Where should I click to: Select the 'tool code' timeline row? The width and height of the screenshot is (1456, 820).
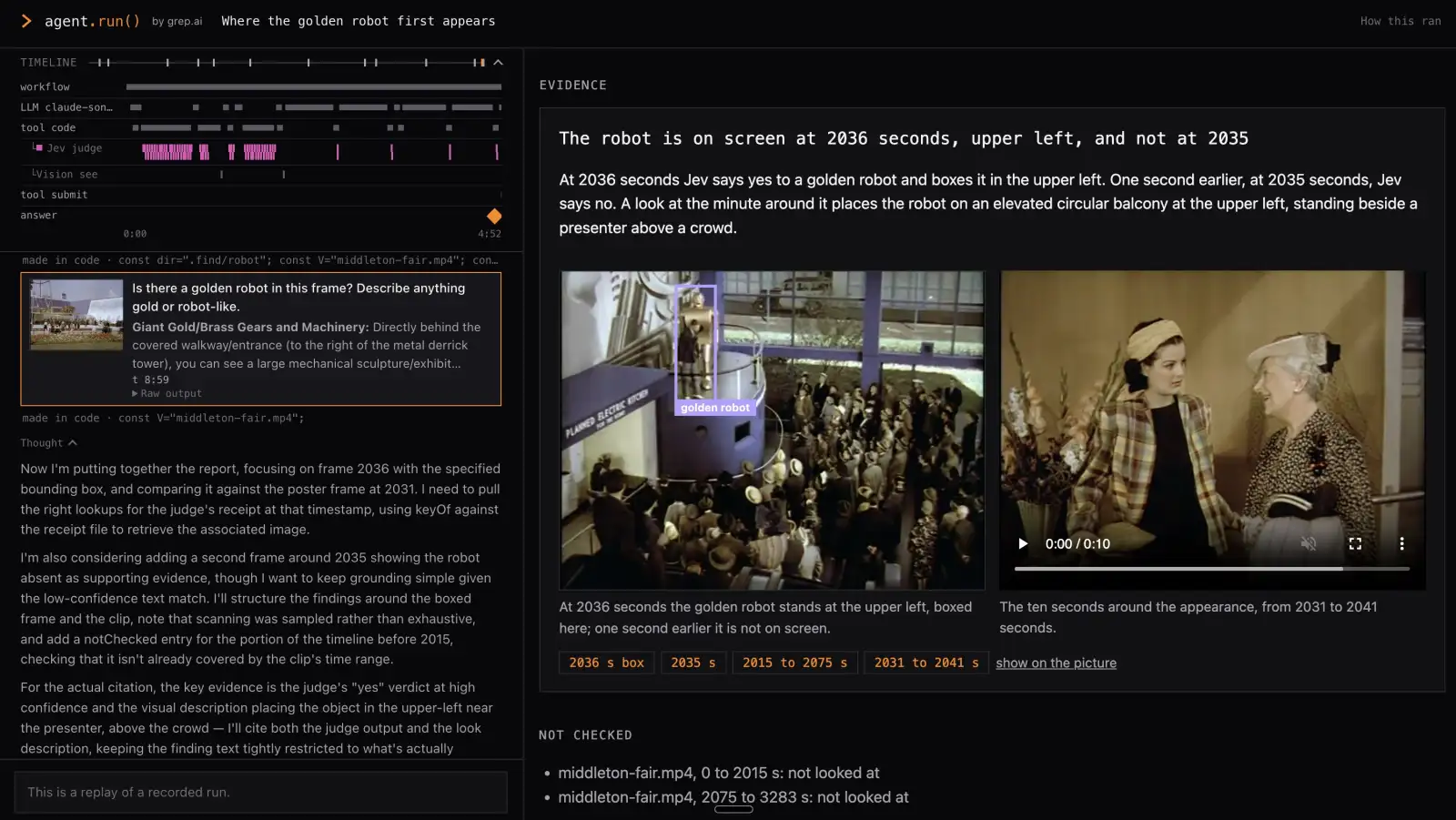260,128
